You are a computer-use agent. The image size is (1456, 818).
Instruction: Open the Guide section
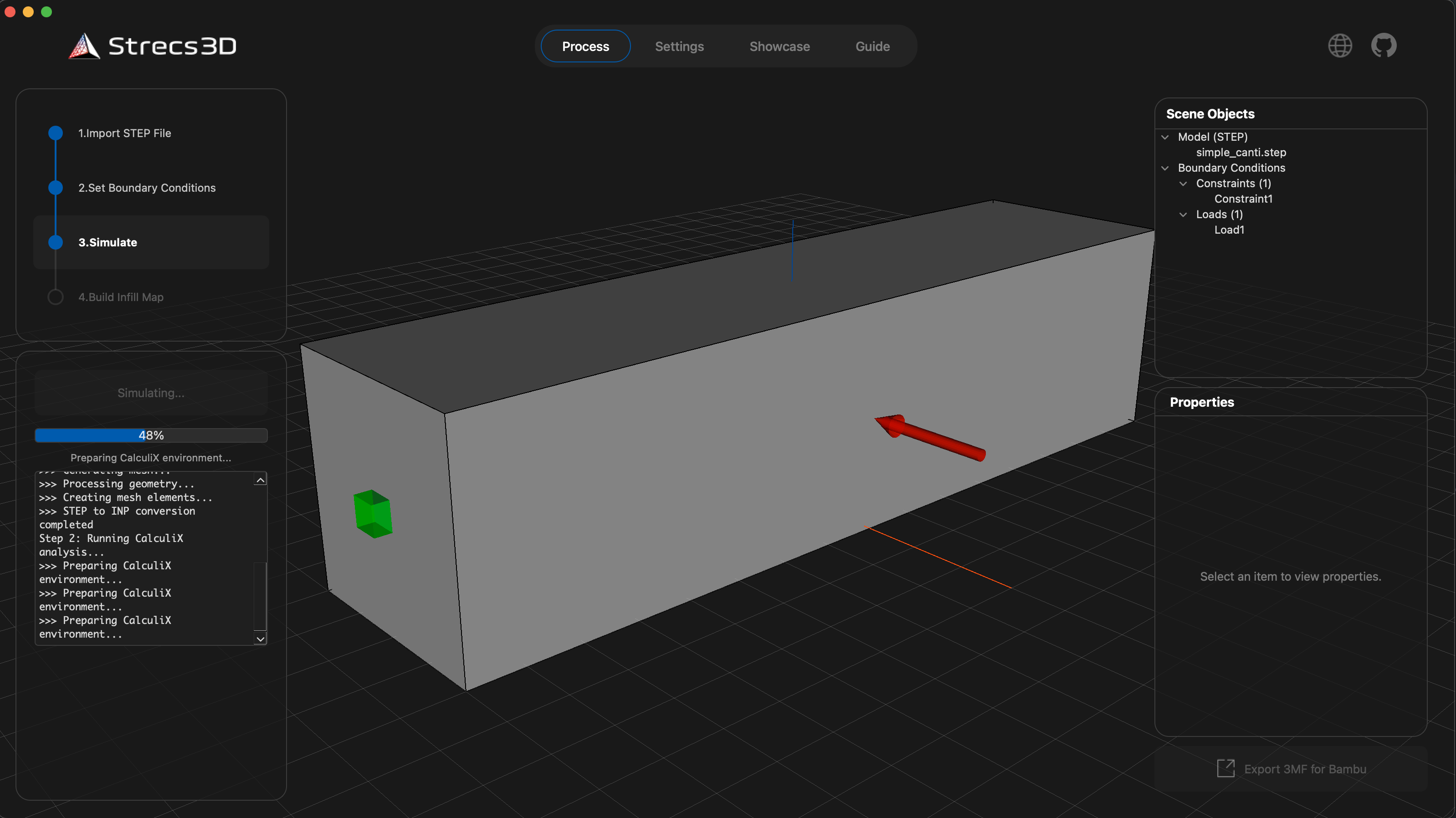872,46
